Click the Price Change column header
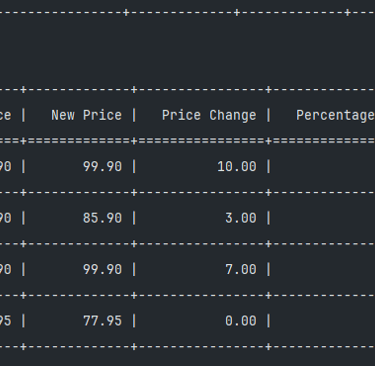 [209, 115]
